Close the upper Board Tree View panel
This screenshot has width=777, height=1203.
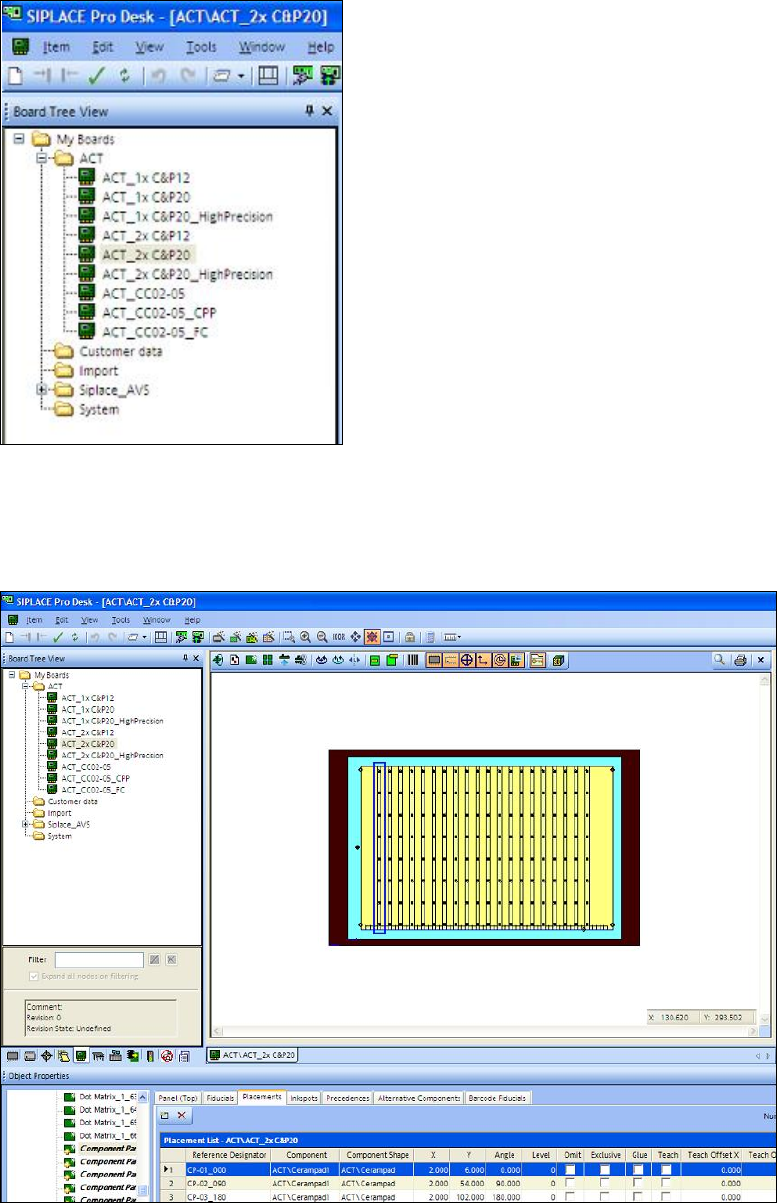[x=326, y=112]
